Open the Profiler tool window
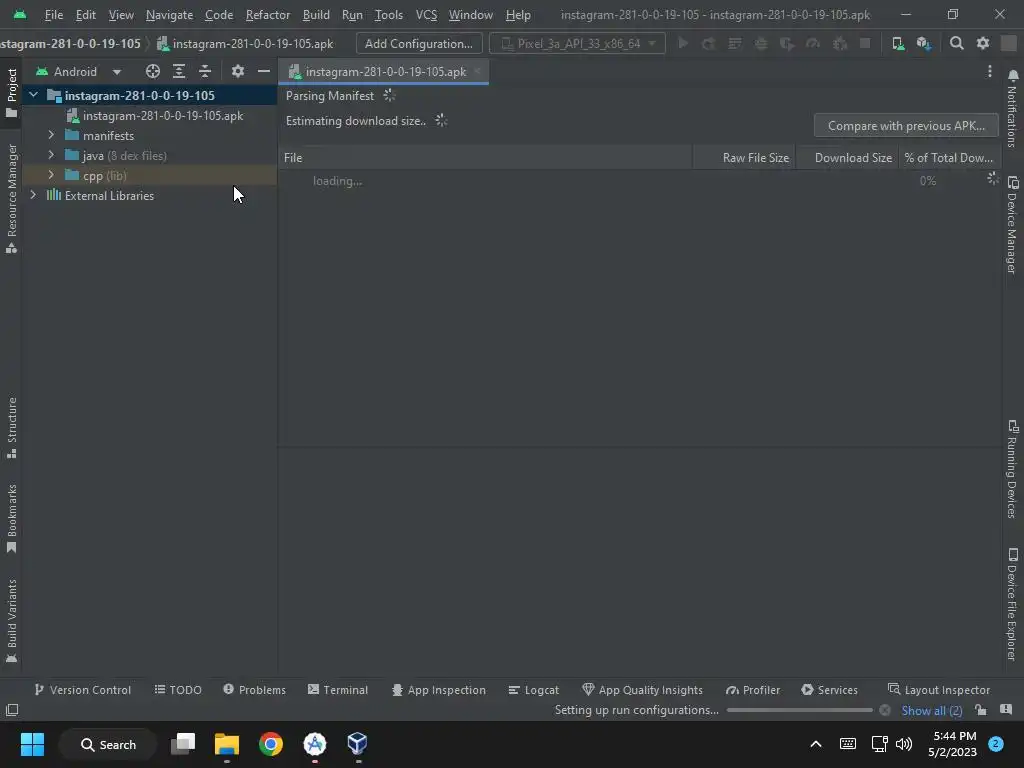1024x768 pixels. tap(753, 690)
